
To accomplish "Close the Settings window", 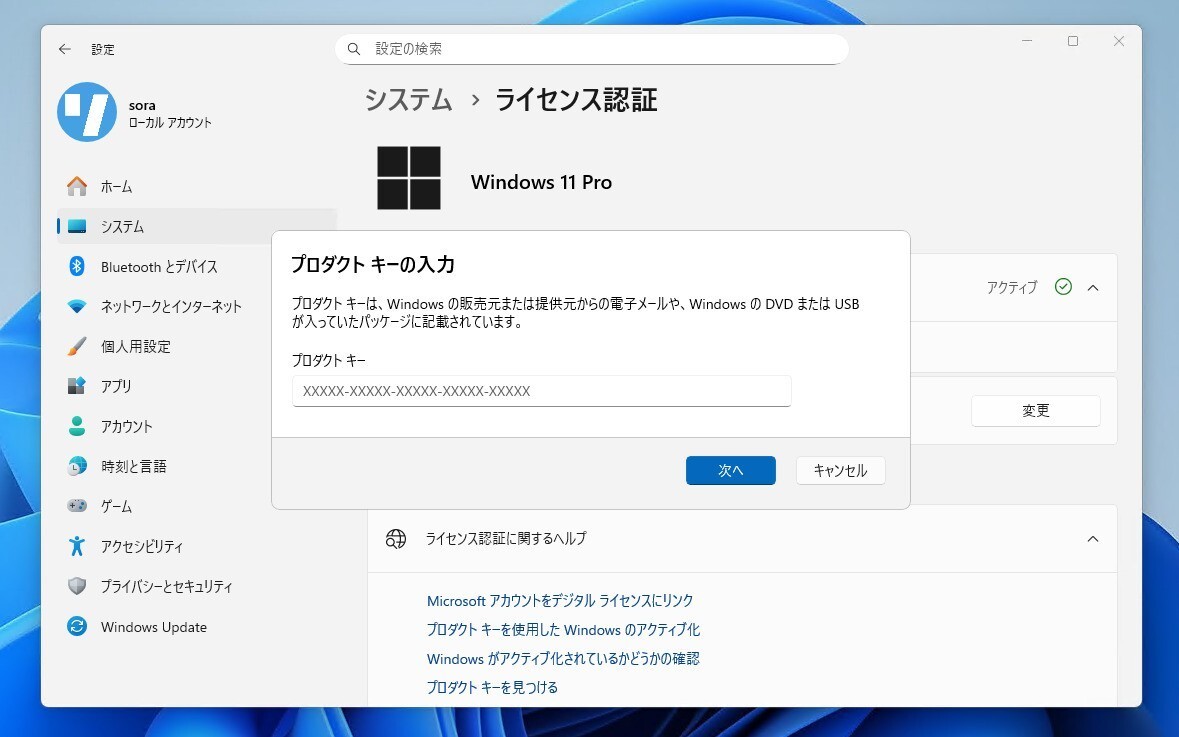I will point(1119,41).
